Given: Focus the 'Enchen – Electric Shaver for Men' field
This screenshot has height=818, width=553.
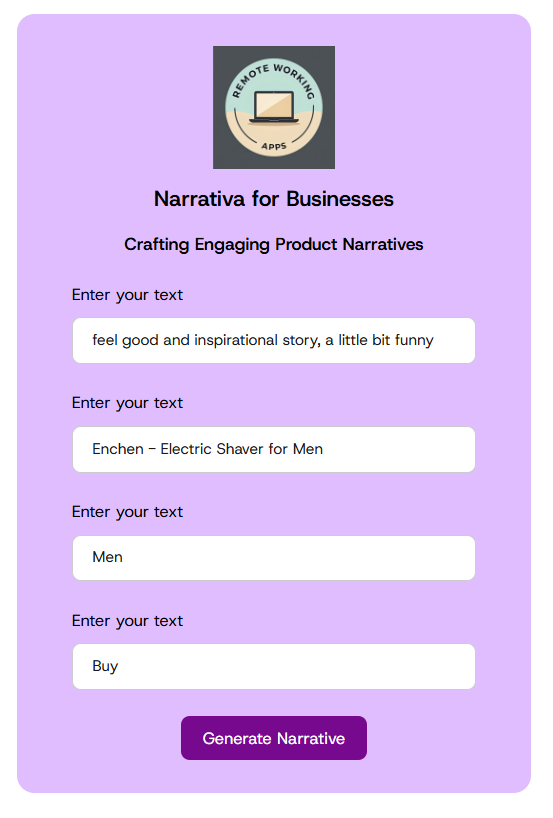Looking at the screenshot, I should click(274, 449).
